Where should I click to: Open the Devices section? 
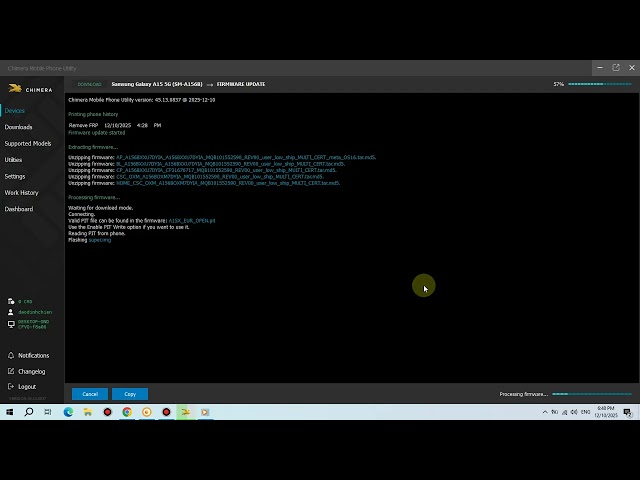[x=15, y=111]
